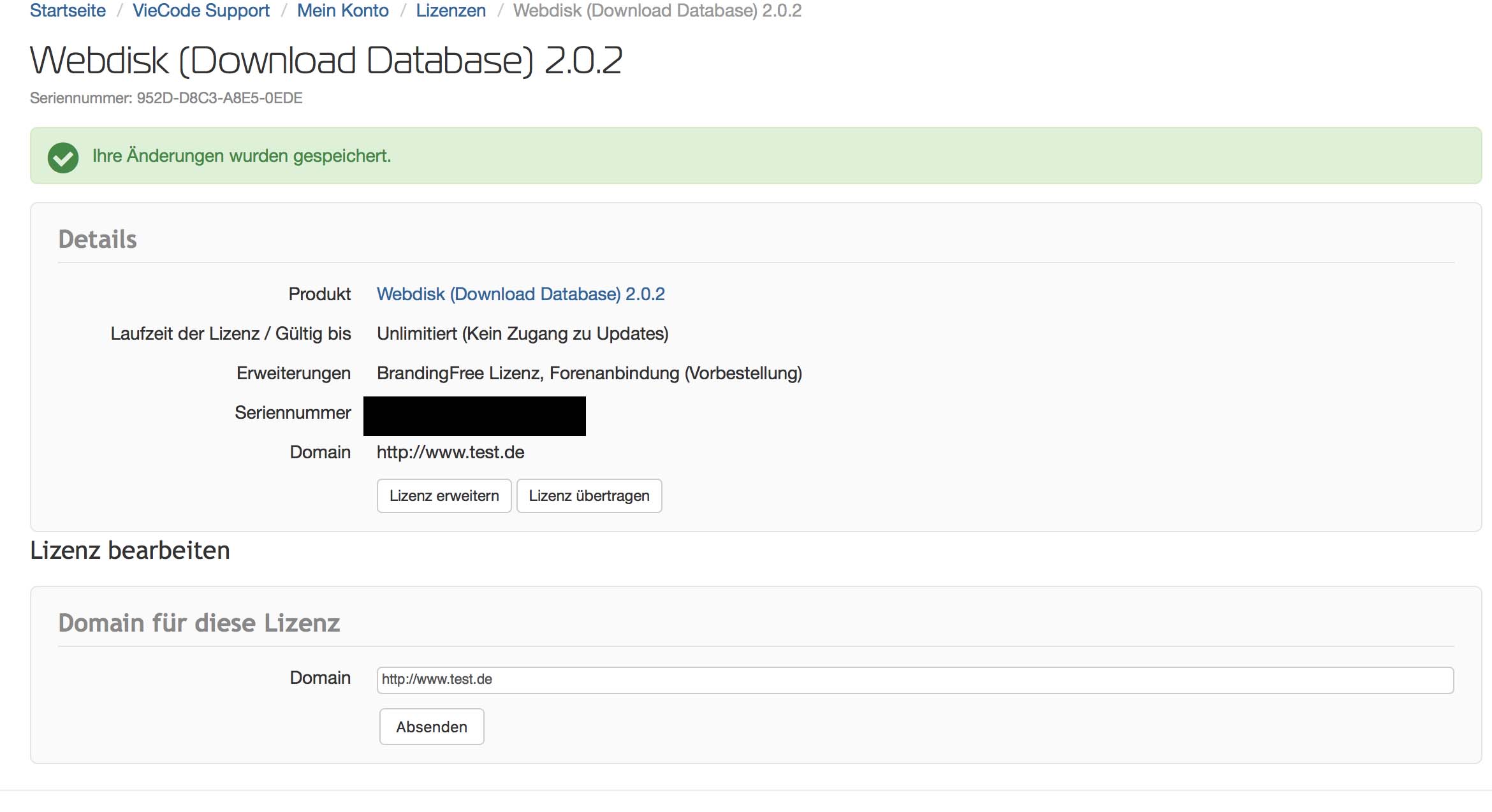1492x812 pixels.
Task: Click the blacked-out serial number box
Action: (474, 416)
